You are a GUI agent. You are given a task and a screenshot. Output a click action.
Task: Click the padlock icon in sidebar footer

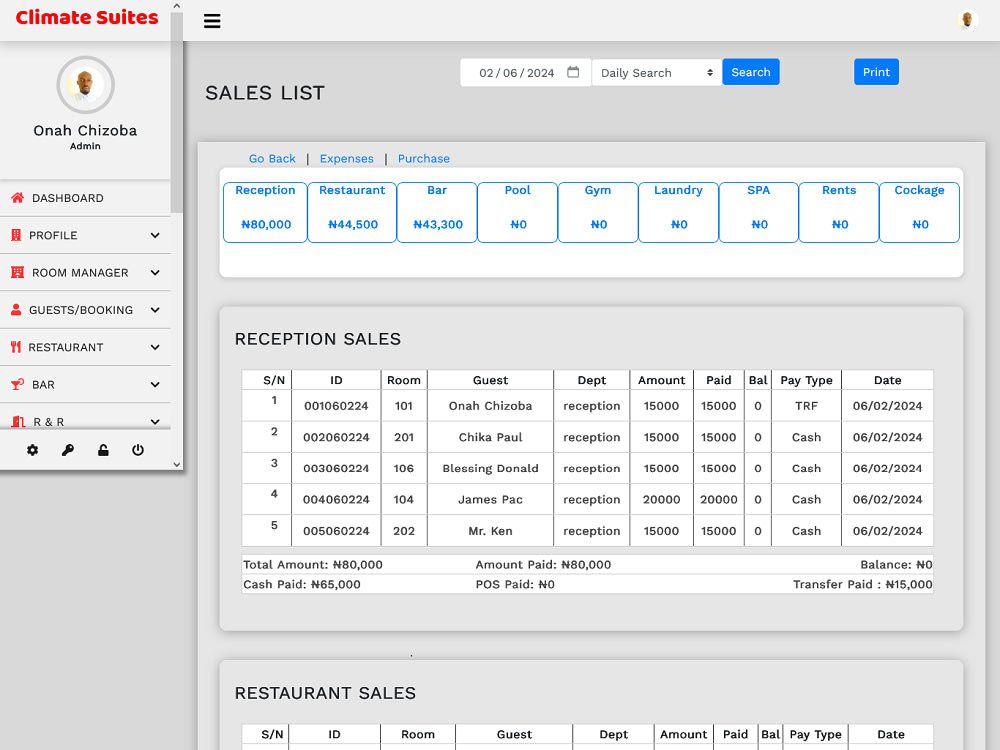click(x=103, y=450)
